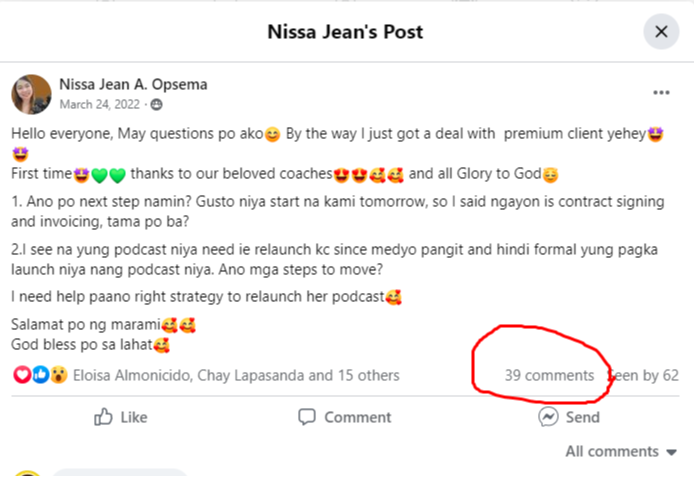Close the Nissa Jean's Post dialog
The width and height of the screenshot is (695, 477).
point(661,32)
